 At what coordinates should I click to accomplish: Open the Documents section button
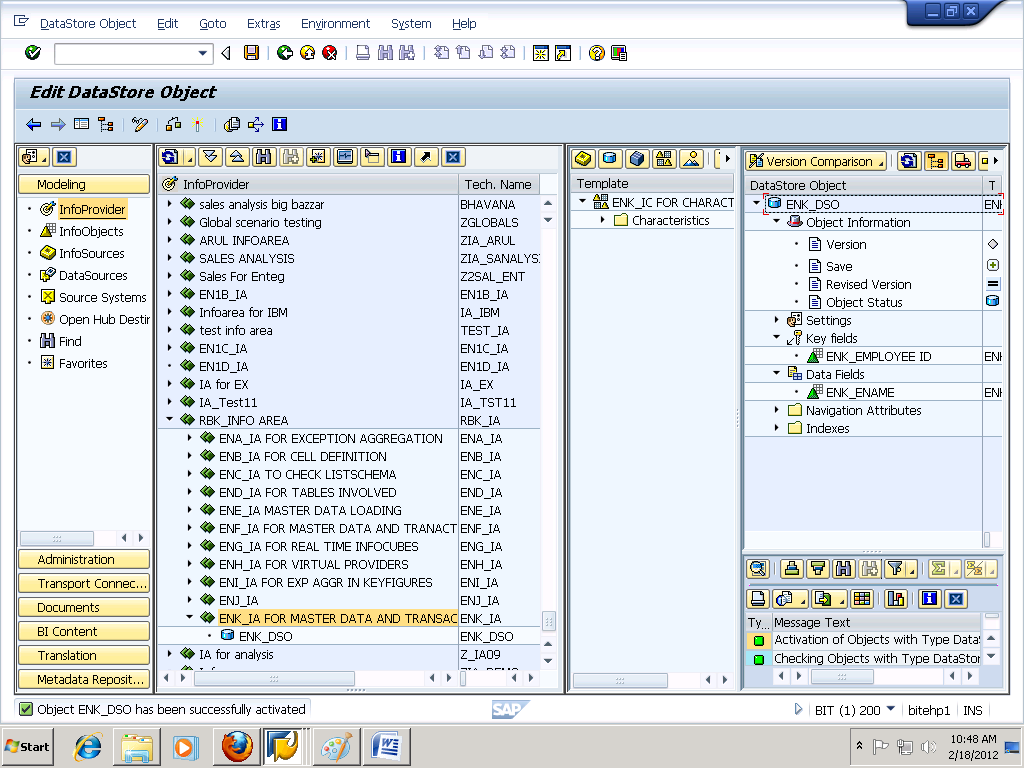tap(84, 607)
